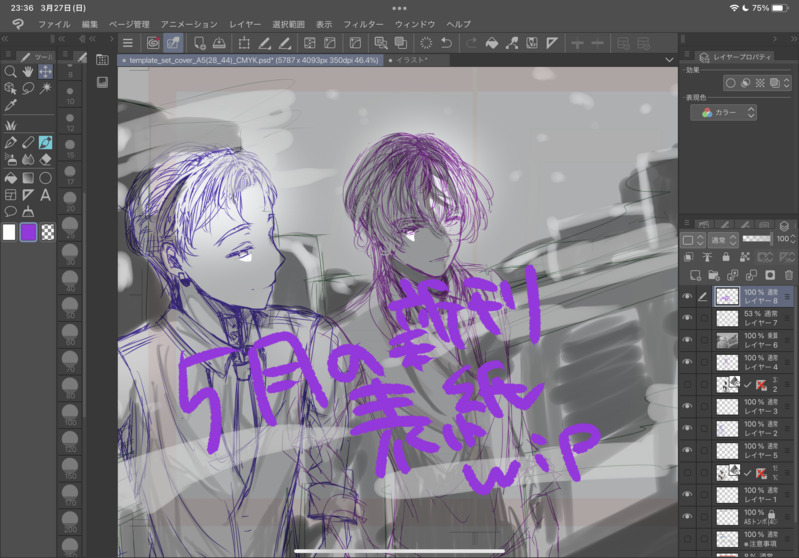
Task: Hide レイヤー 1 with eye icon
Action: 687,494
